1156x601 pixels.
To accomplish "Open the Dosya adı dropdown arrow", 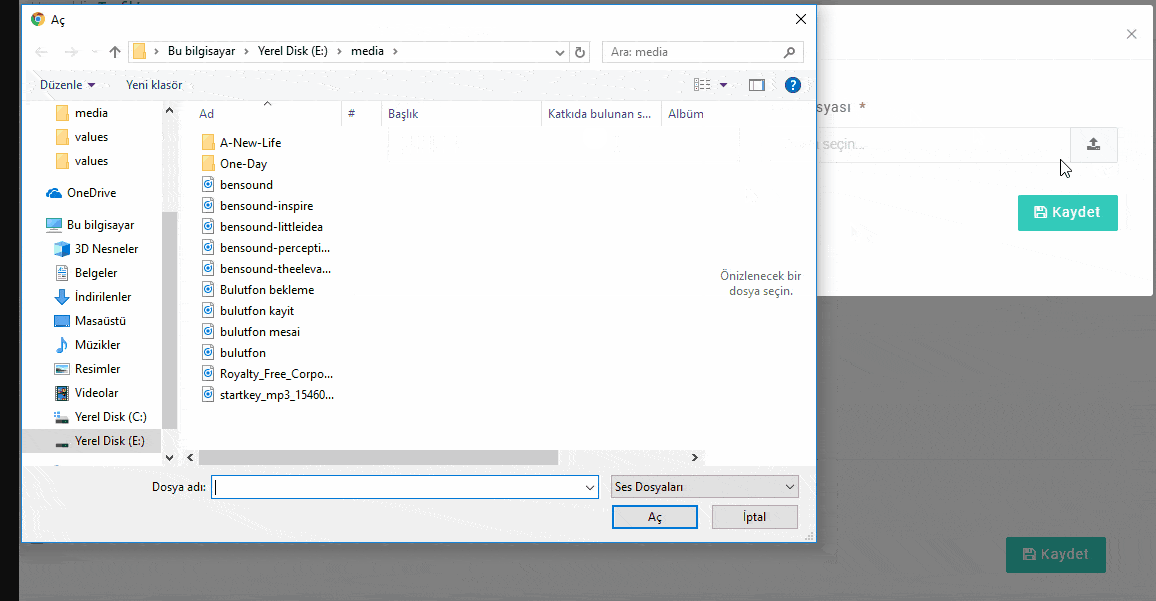I will (590, 487).
